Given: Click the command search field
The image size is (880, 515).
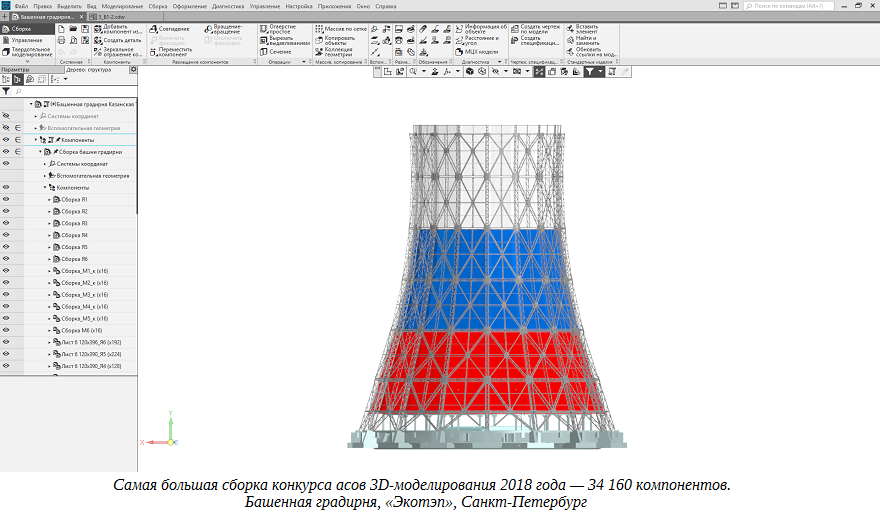Looking at the screenshot, I should [789, 6].
